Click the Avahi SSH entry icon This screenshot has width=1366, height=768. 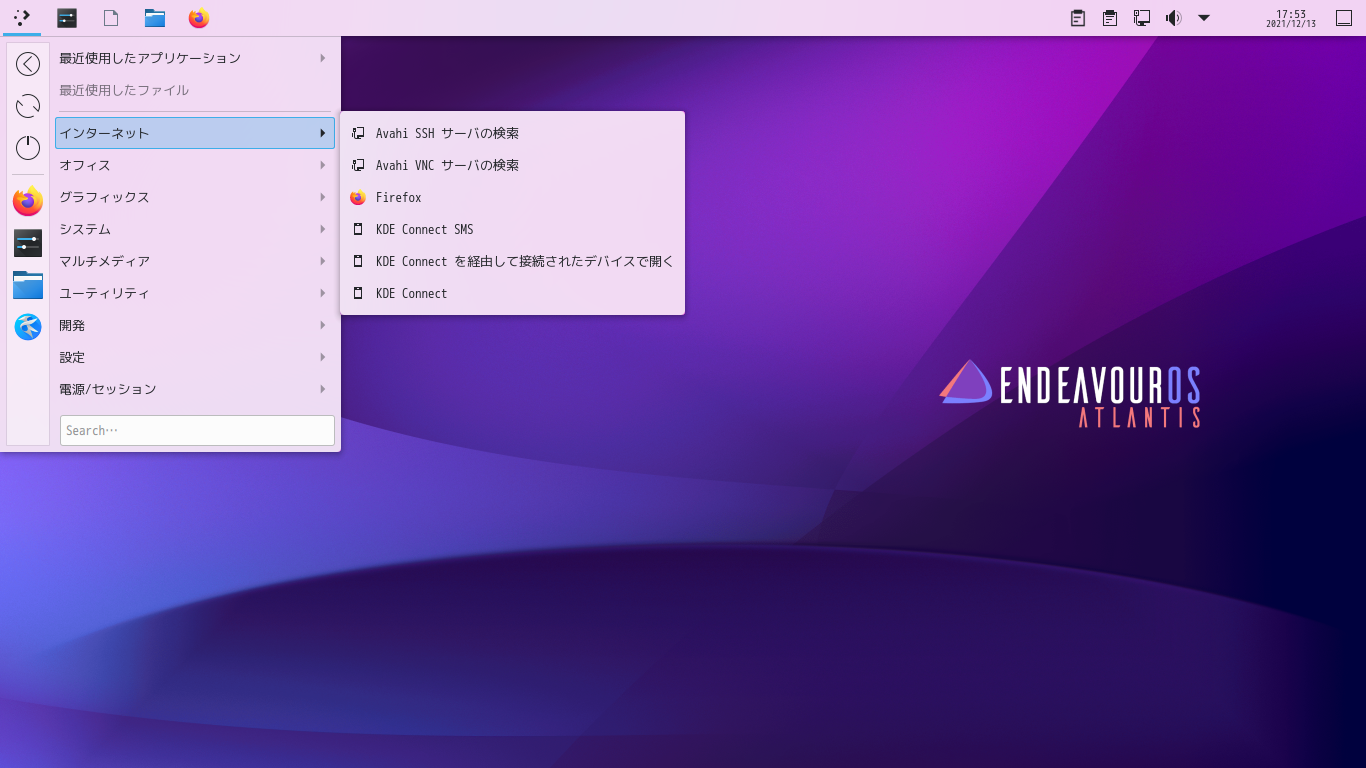click(358, 133)
